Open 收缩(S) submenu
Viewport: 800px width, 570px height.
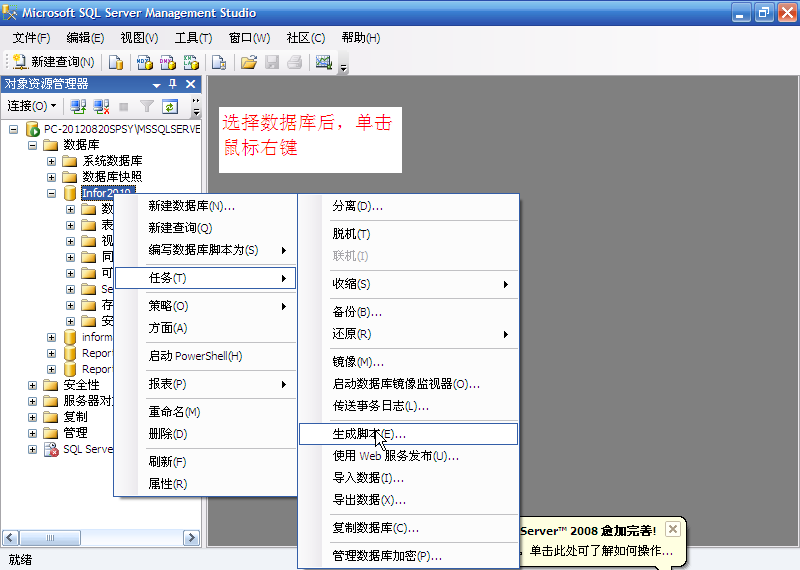point(408,284)
